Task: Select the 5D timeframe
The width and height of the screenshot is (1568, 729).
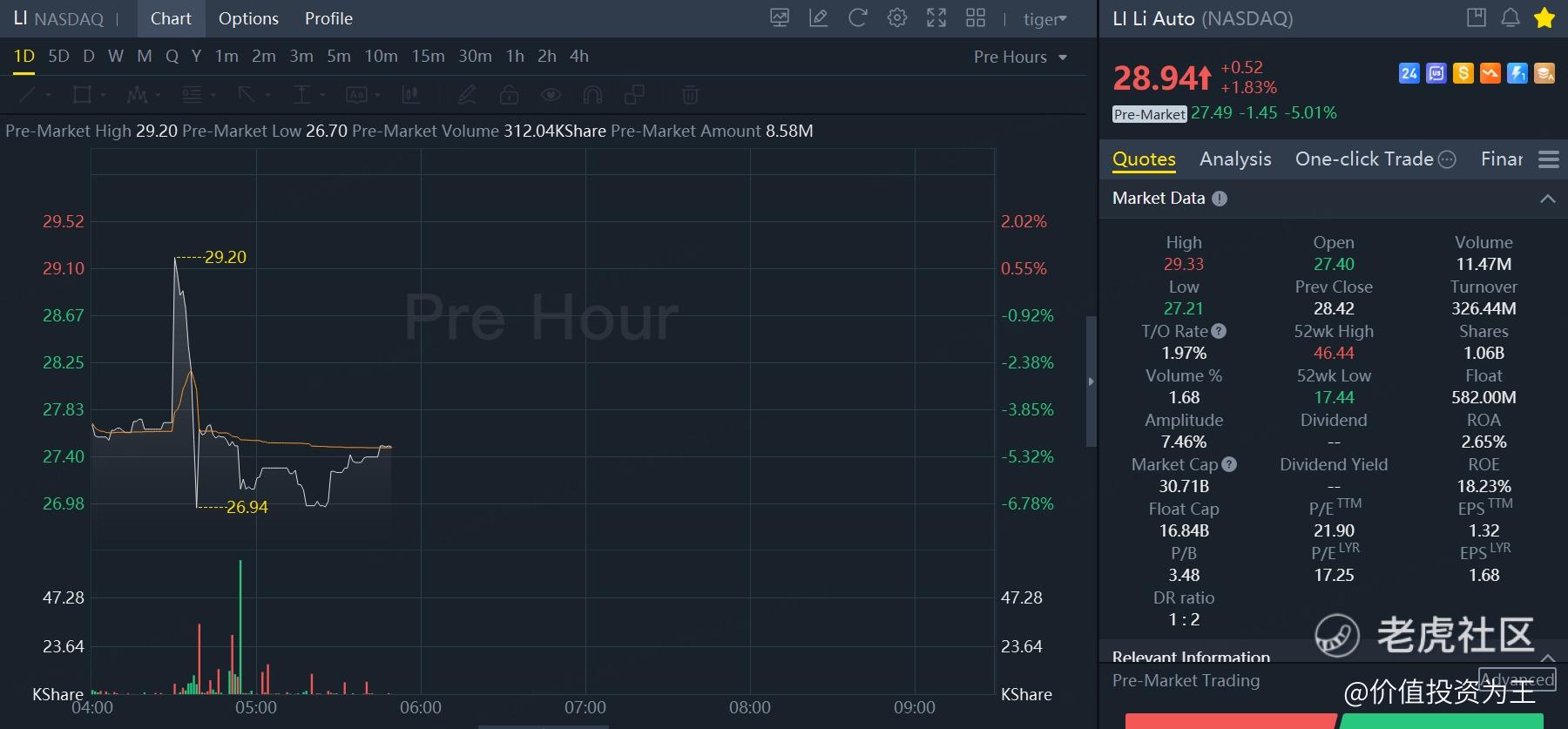Action: point(58,57)
